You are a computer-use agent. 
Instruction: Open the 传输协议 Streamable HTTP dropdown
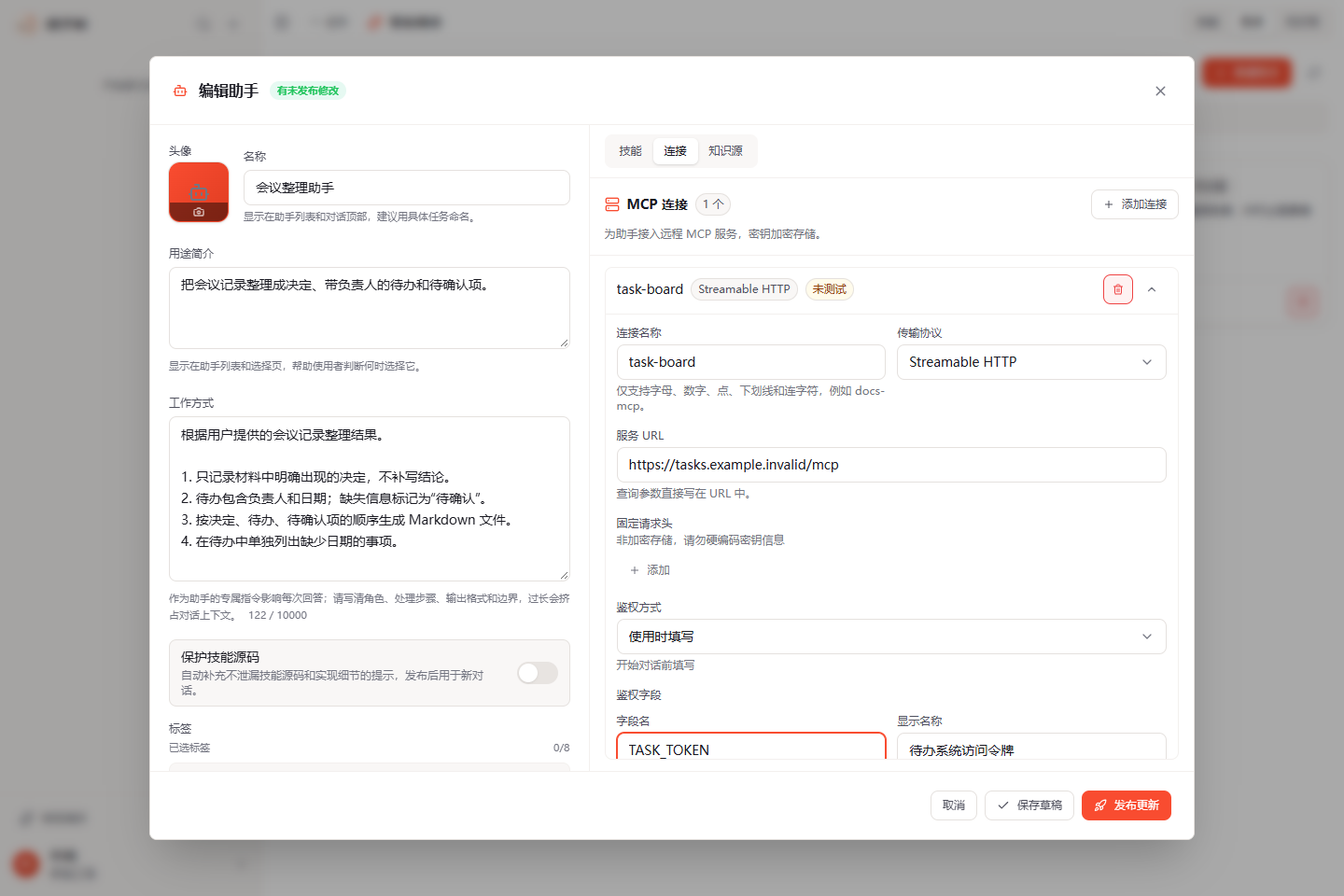point(1031,362)
